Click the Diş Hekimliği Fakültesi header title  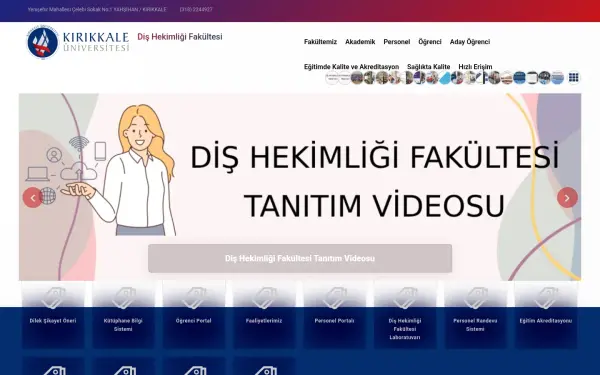point(180,37)
